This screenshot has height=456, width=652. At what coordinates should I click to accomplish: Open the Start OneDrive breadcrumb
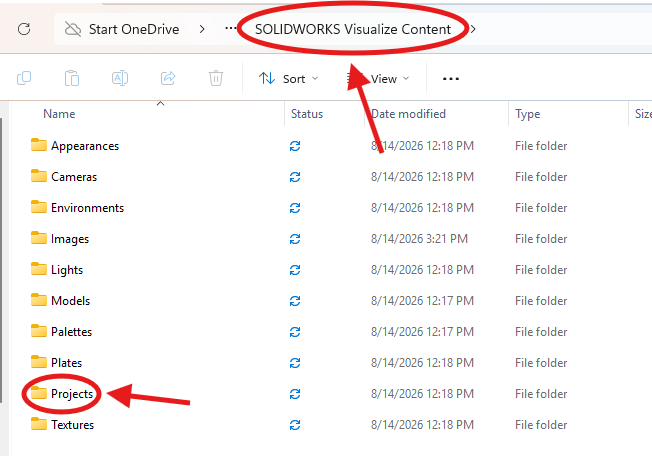pyautogui.click(x=134, y=29)
